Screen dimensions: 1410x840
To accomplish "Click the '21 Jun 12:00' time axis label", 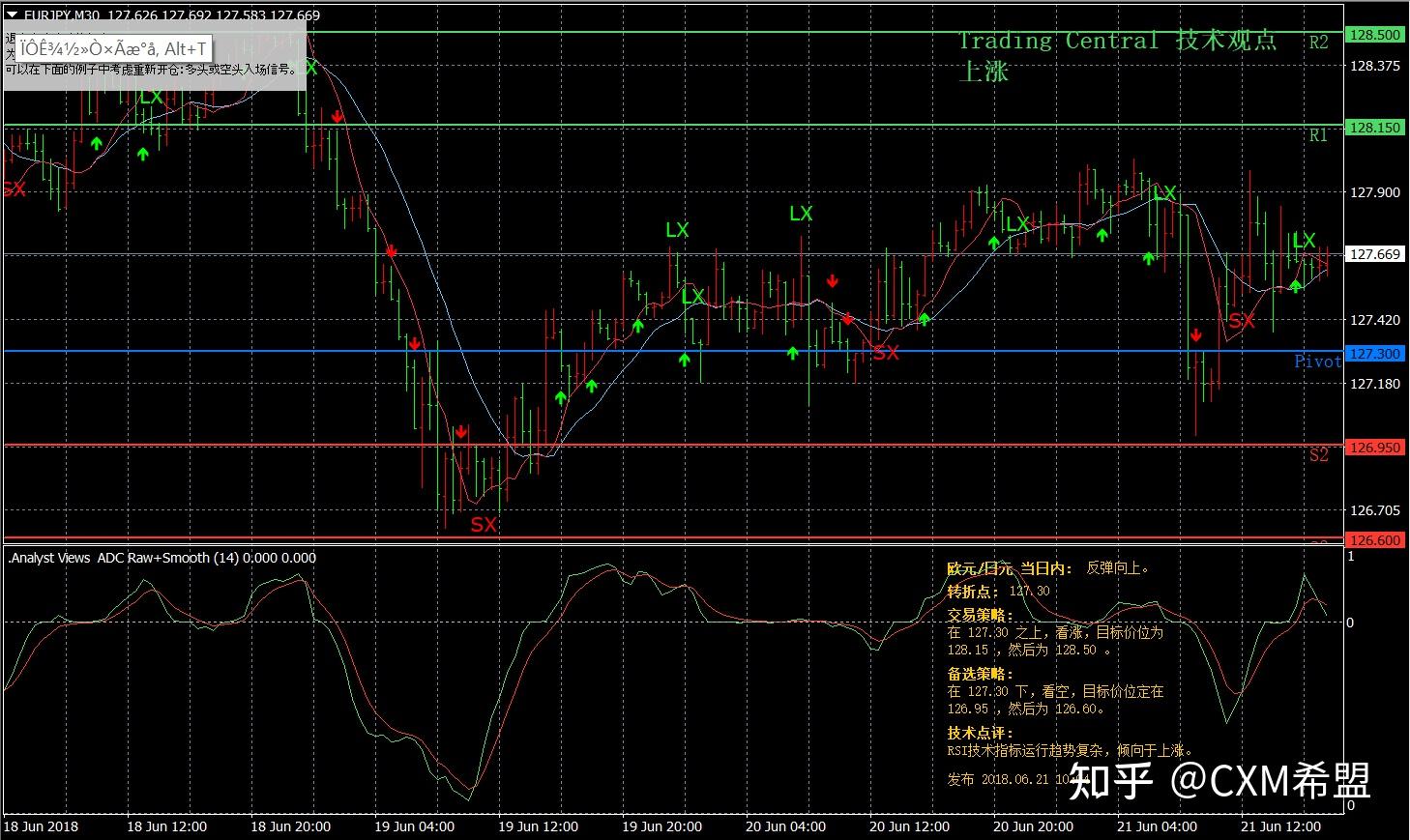I will [x=1280, y=826].
